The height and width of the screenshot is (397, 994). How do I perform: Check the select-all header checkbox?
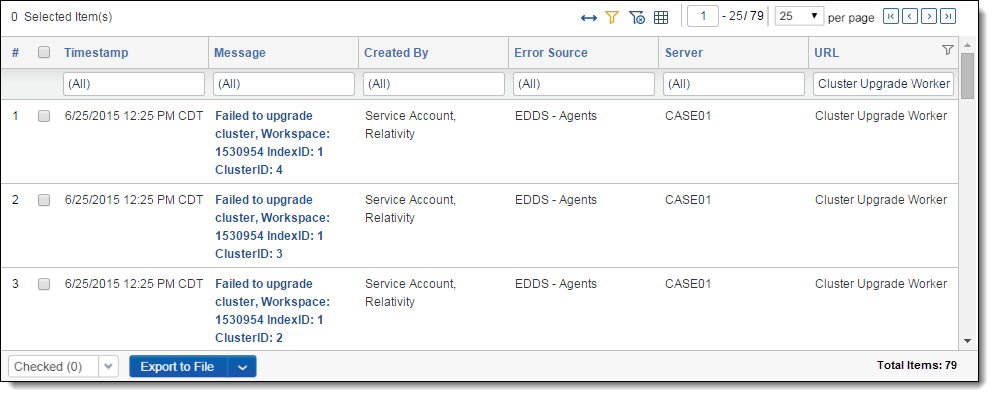(44, 53)
